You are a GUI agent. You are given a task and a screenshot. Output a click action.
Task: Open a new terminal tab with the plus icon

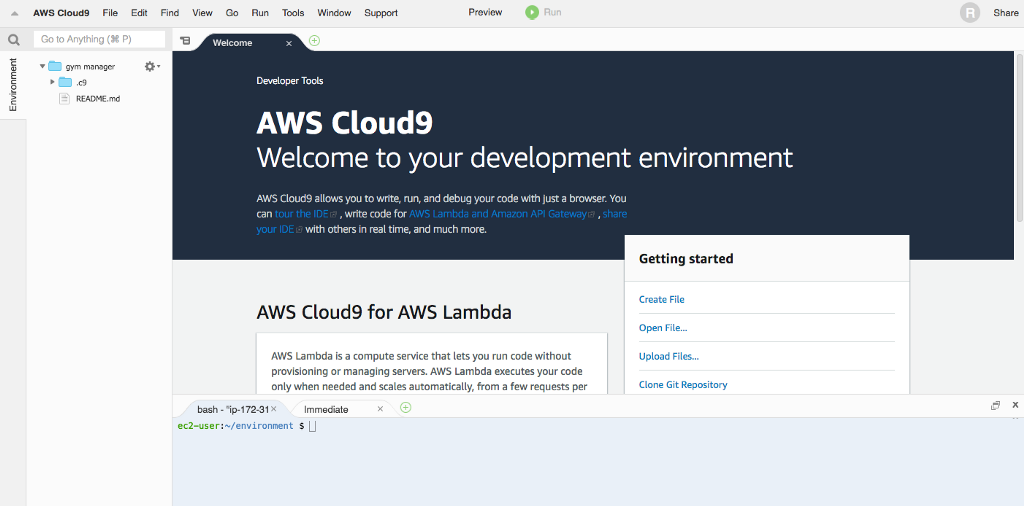click(x=405, y=408)
